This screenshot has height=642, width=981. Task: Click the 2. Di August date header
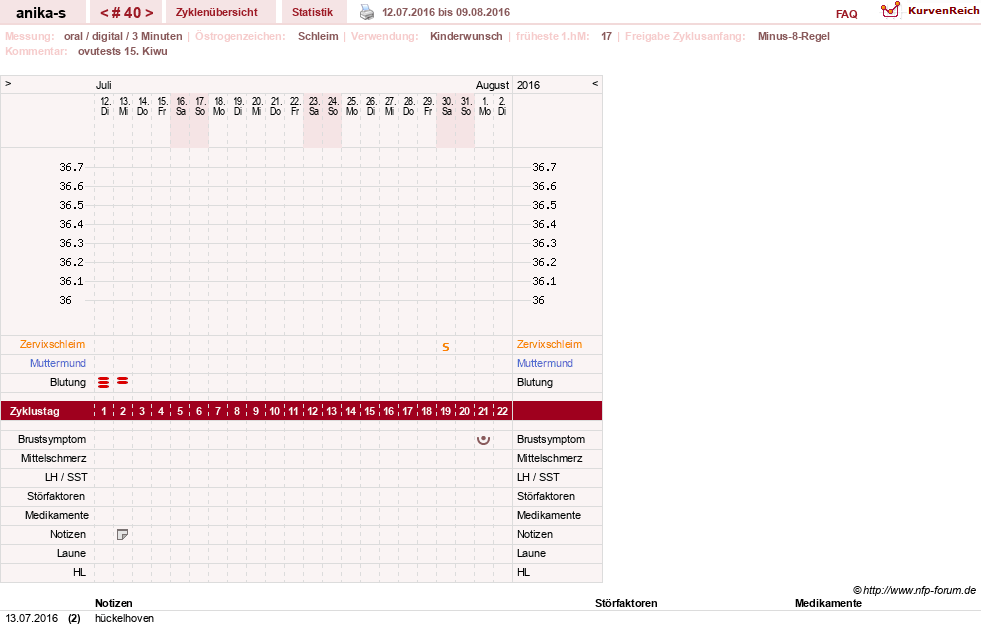tap(502, 106)
